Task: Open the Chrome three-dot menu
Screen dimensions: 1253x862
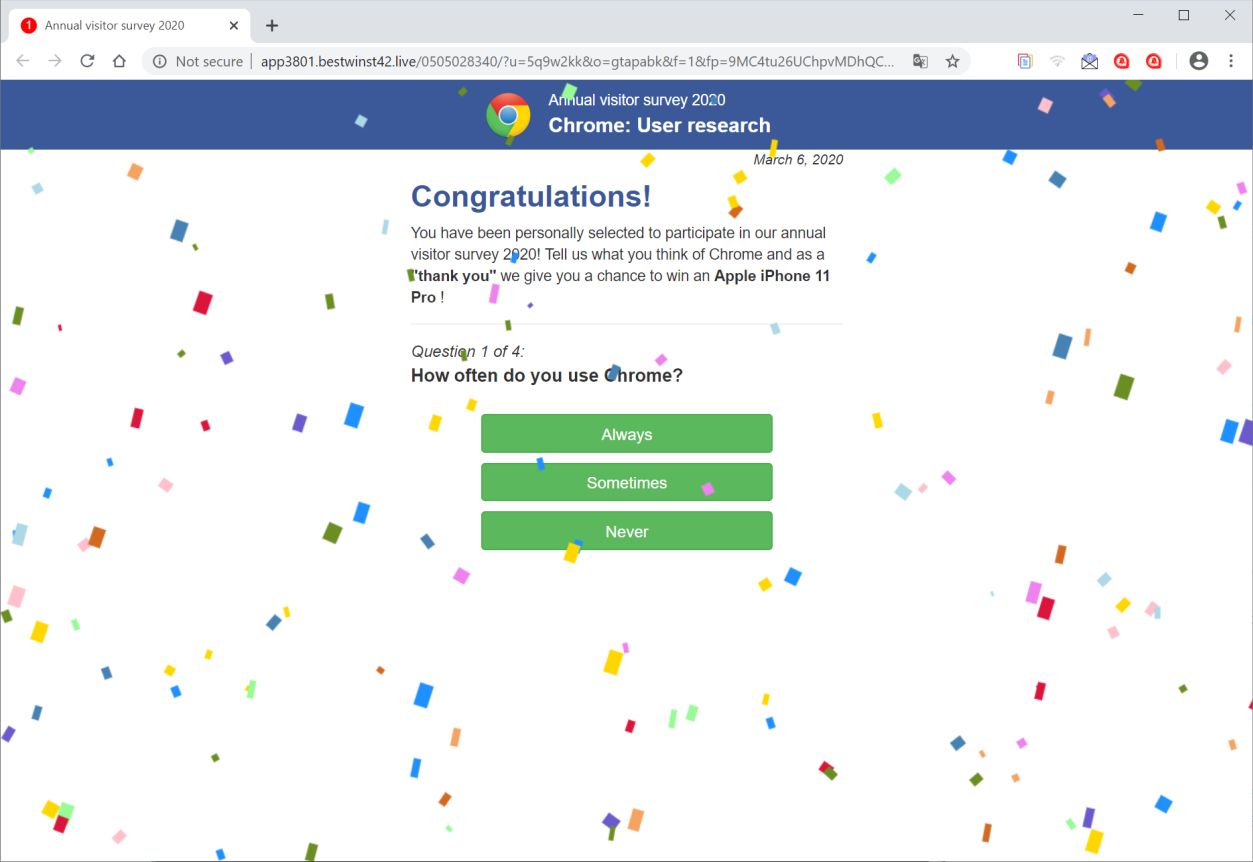Action: tap(1230, 61)
